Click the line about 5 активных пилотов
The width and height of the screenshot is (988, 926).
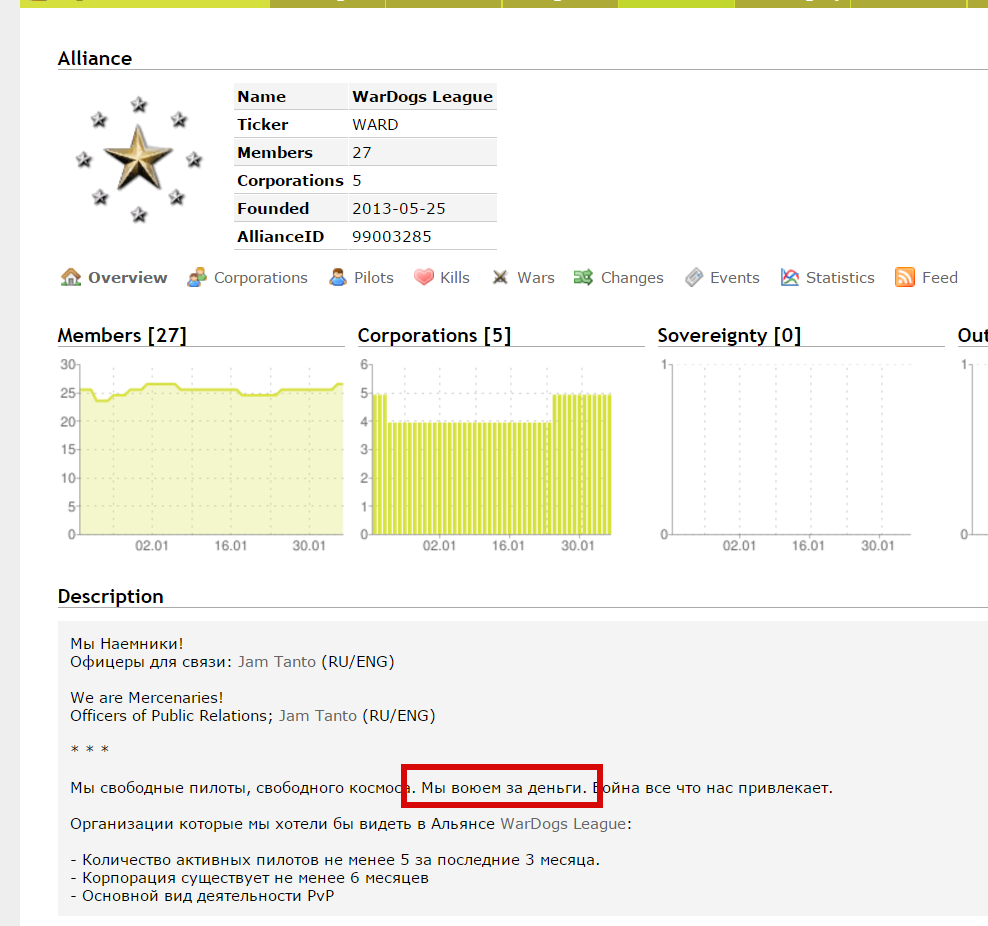click(335, 860)
